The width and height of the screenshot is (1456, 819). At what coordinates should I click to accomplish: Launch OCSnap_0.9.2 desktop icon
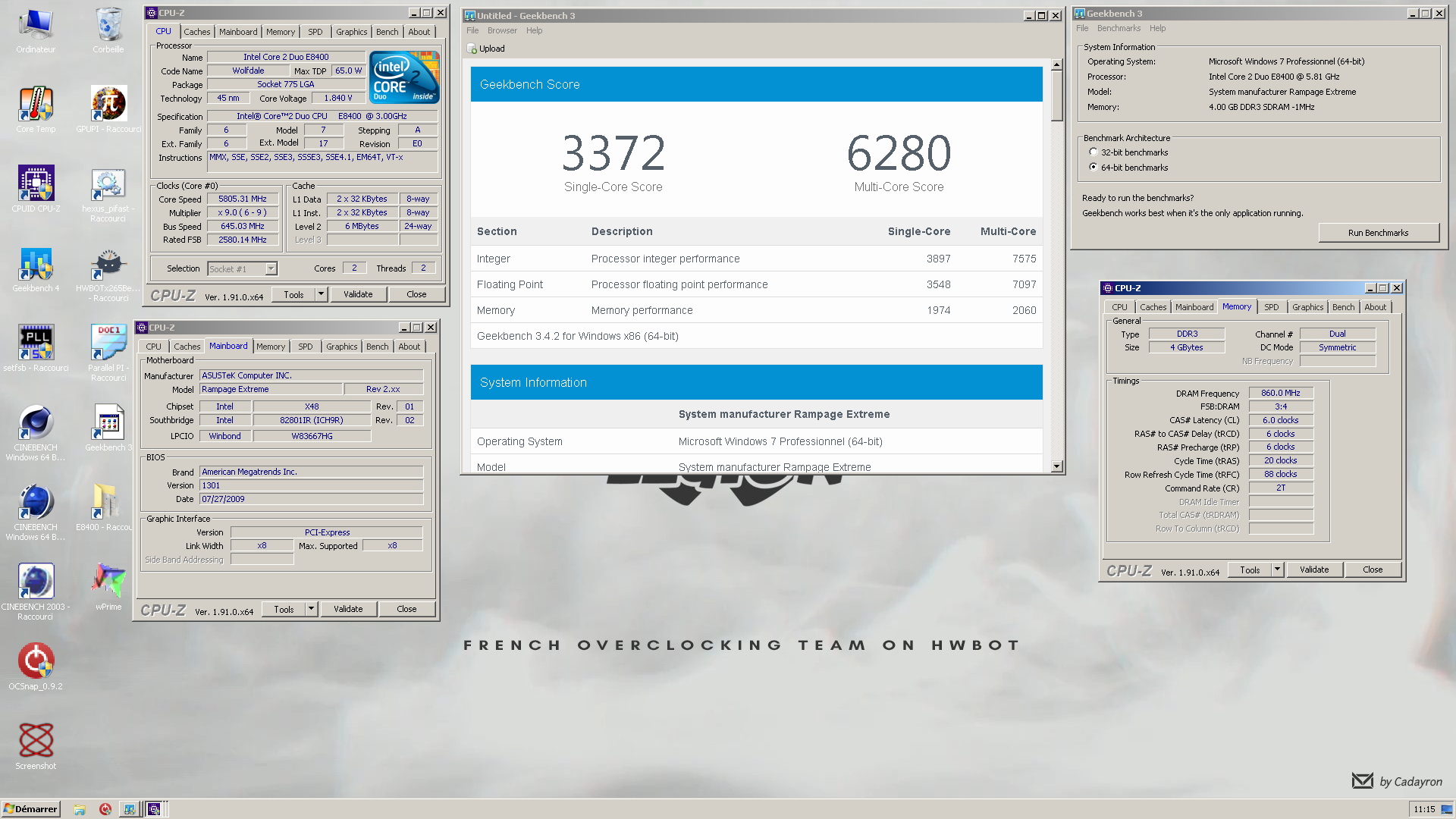tap(36, 667)
